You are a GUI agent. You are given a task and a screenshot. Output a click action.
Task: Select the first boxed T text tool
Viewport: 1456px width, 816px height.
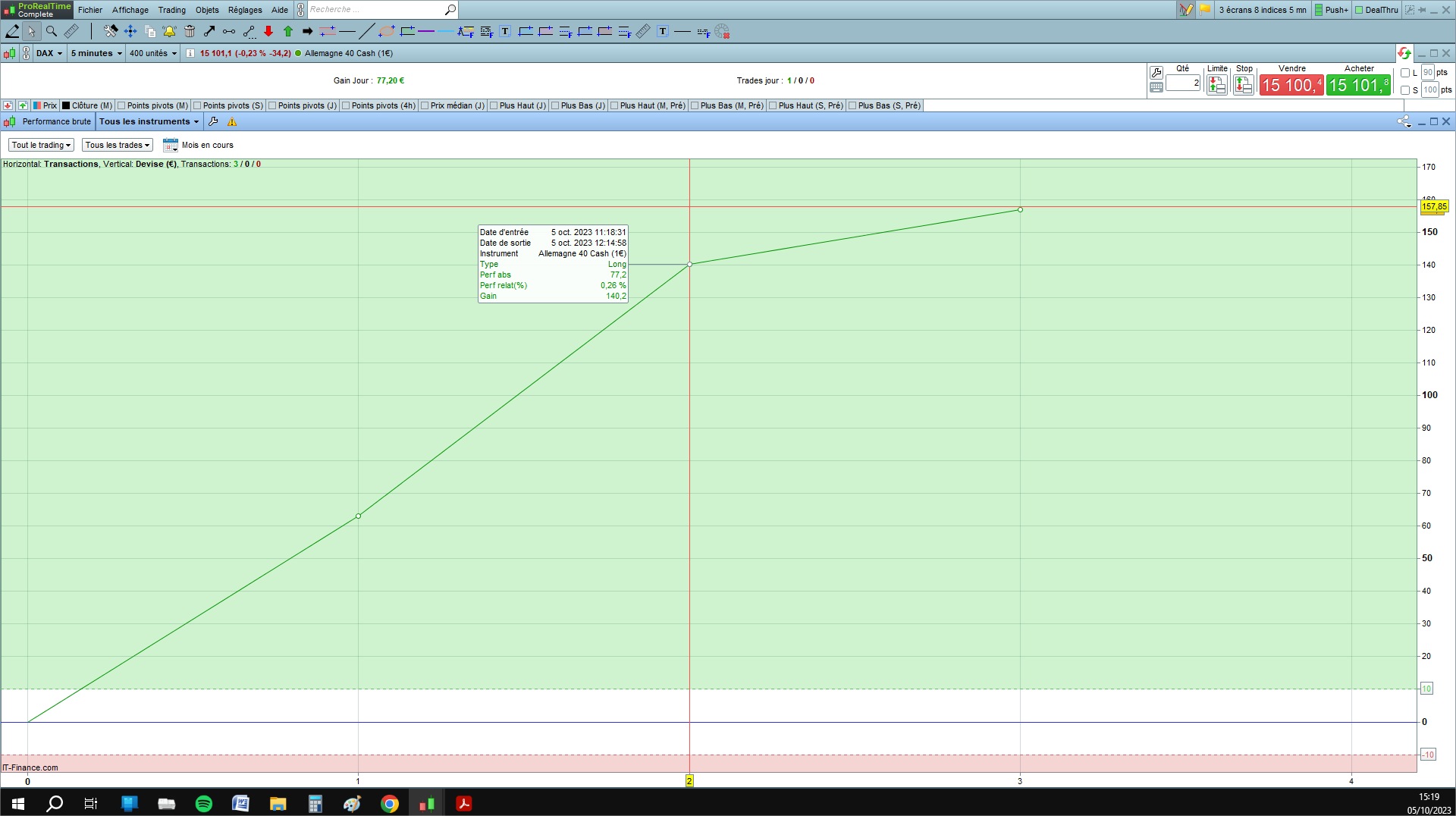505,31
